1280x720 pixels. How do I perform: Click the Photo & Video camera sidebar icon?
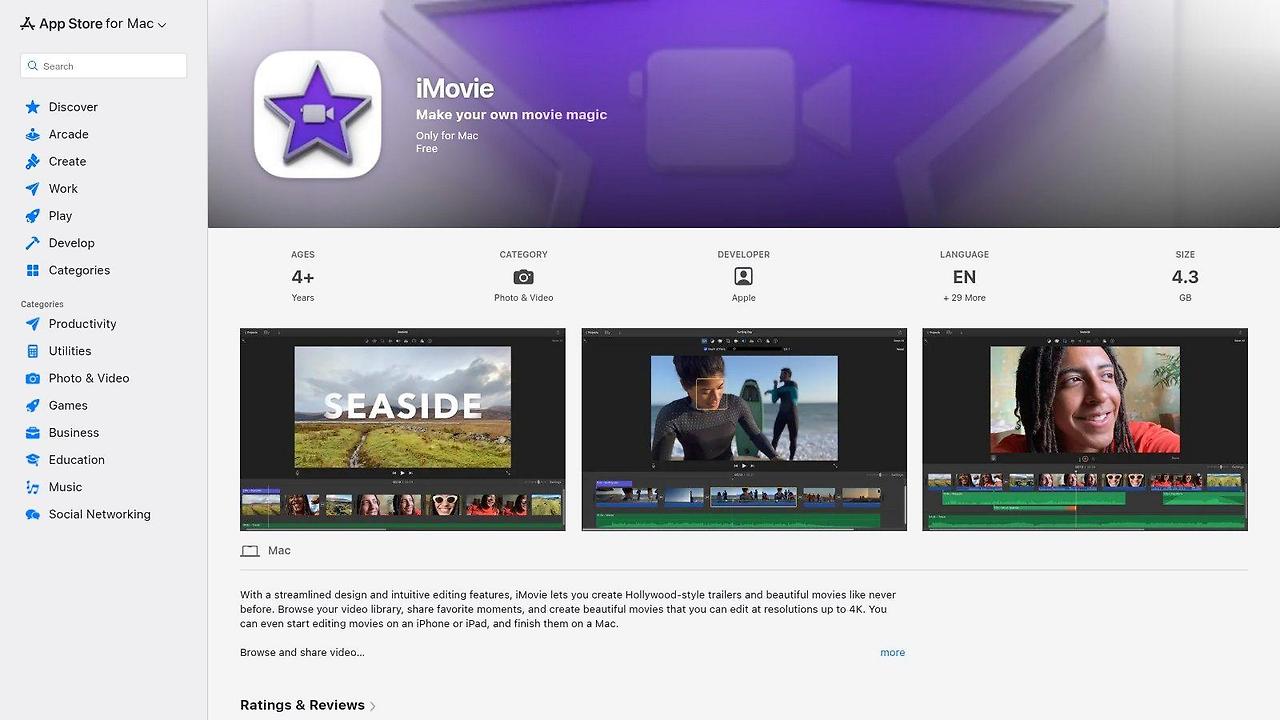(33, 378)
